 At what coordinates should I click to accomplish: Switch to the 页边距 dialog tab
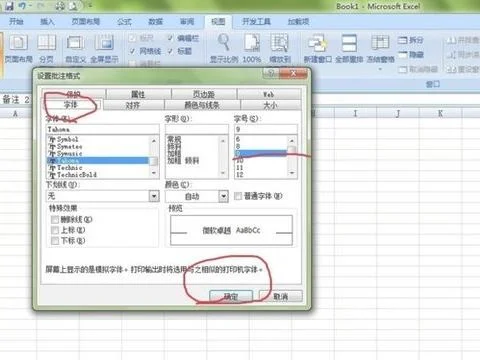pyautogui.click(x=204, y=94)
